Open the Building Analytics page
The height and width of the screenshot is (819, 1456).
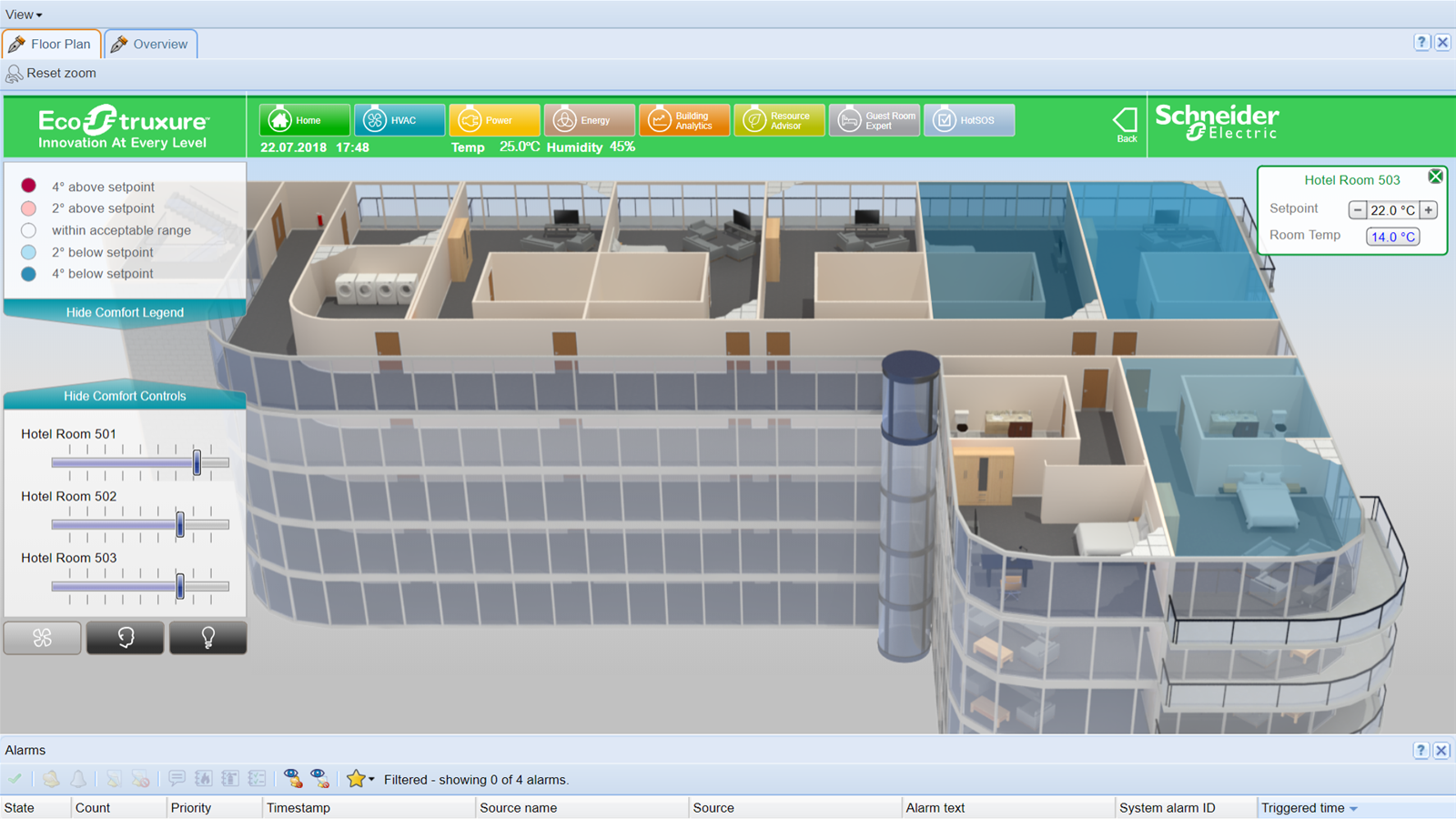[683, 120]
